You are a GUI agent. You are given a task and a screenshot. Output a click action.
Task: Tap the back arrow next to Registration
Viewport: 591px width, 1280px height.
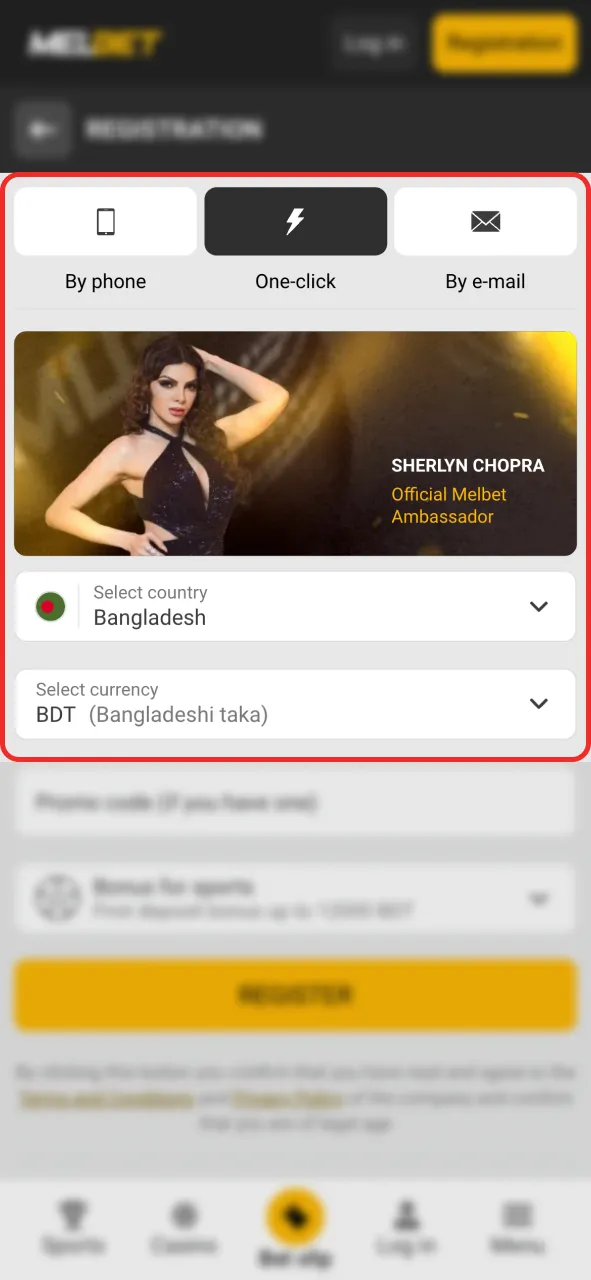coord(42,130)
